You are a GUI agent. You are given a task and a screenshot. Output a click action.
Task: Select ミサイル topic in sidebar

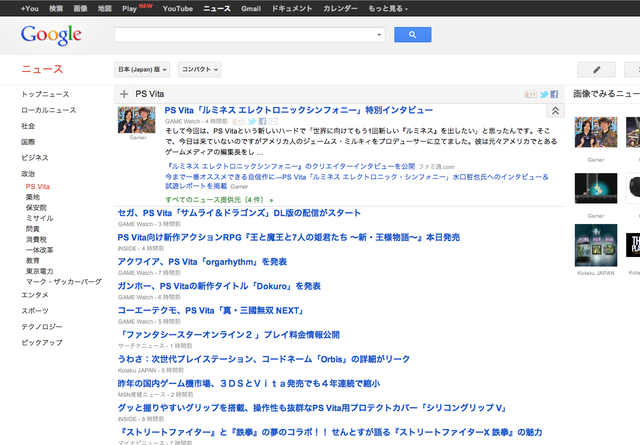(40, 218)
